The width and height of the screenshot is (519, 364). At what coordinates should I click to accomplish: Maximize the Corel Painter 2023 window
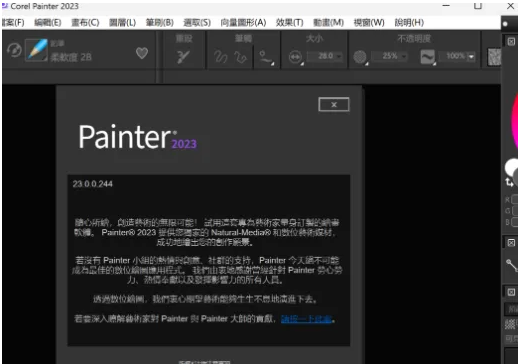point(478,6)
